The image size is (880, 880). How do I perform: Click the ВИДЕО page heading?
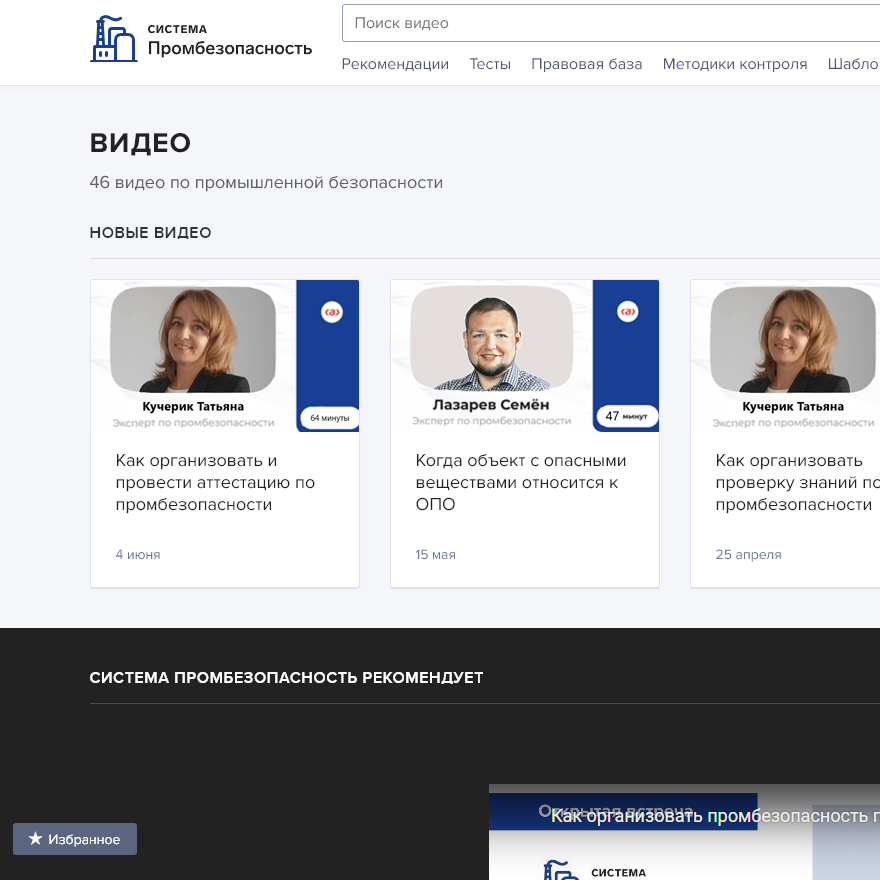[140, 143]
